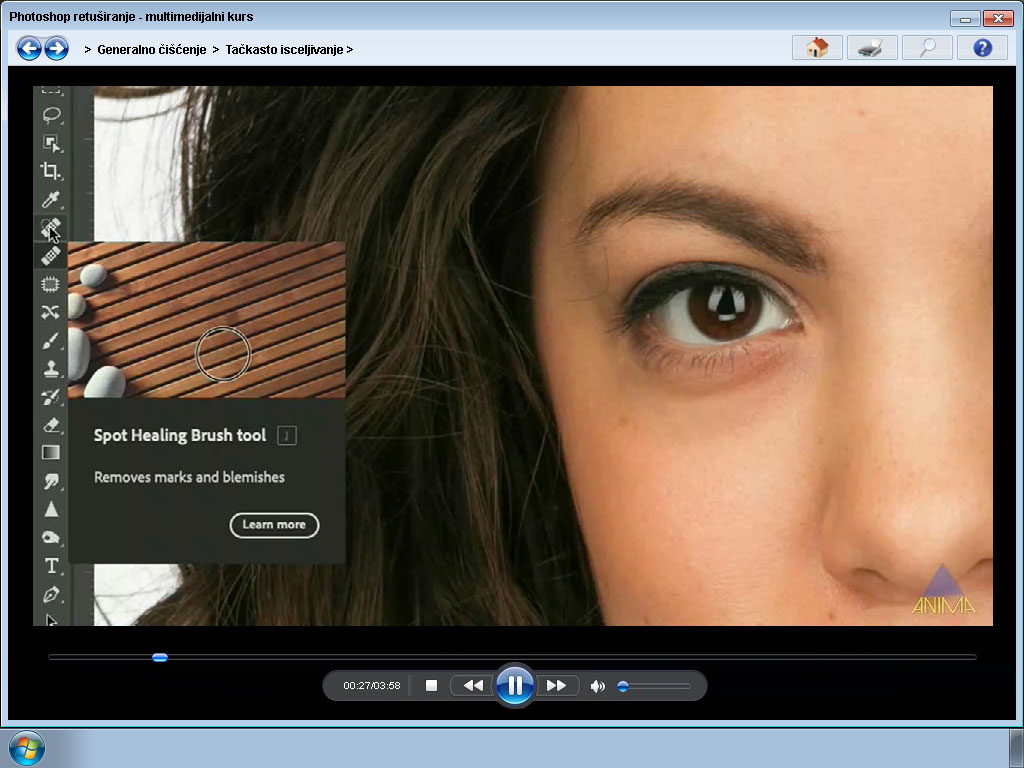Select the Crop tool
The image size is (1024, 768).
(x=51, y=171)
